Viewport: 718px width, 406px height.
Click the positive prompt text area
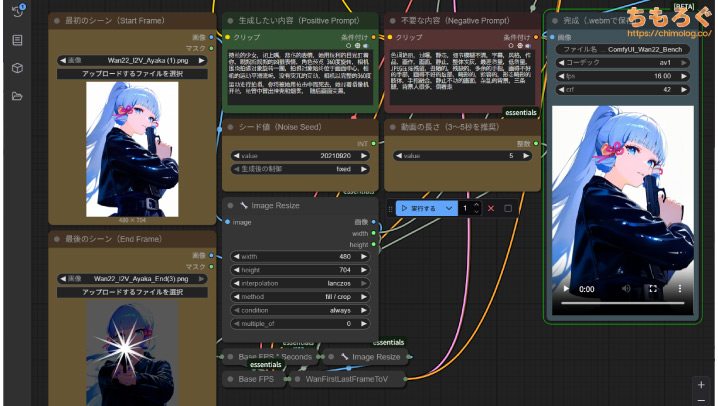click(300, 78)
